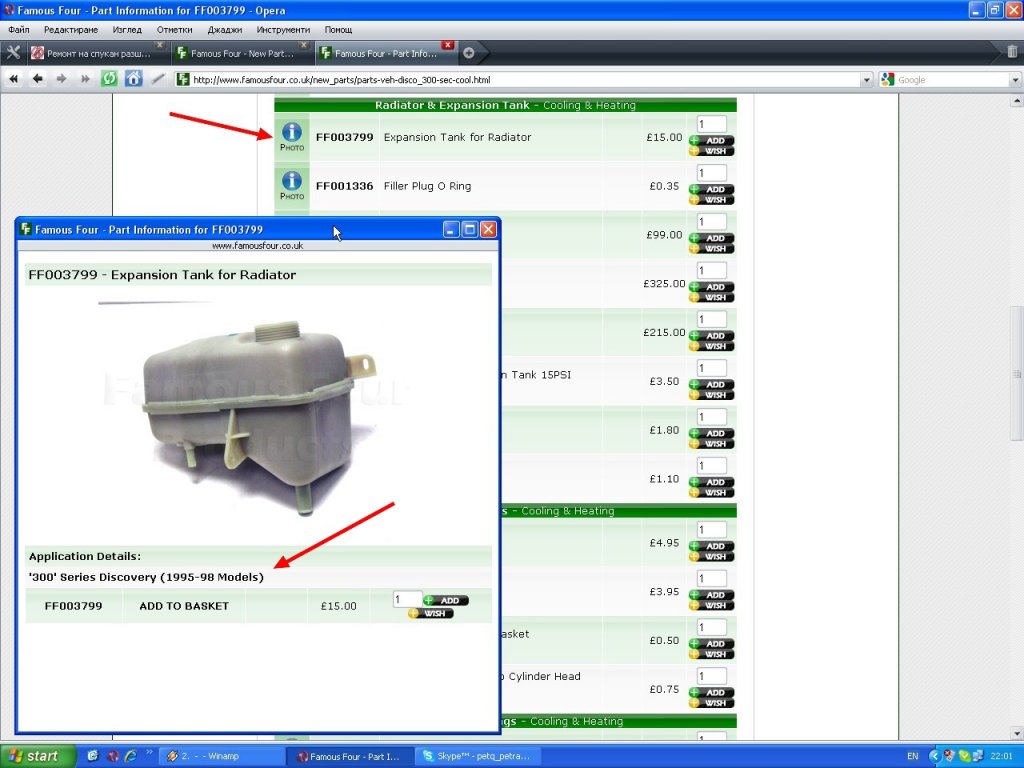This screenshot has height=768, width=1024.
Task: Click ADD TO BASKET text in popup
Action: (x=184, y=606)
